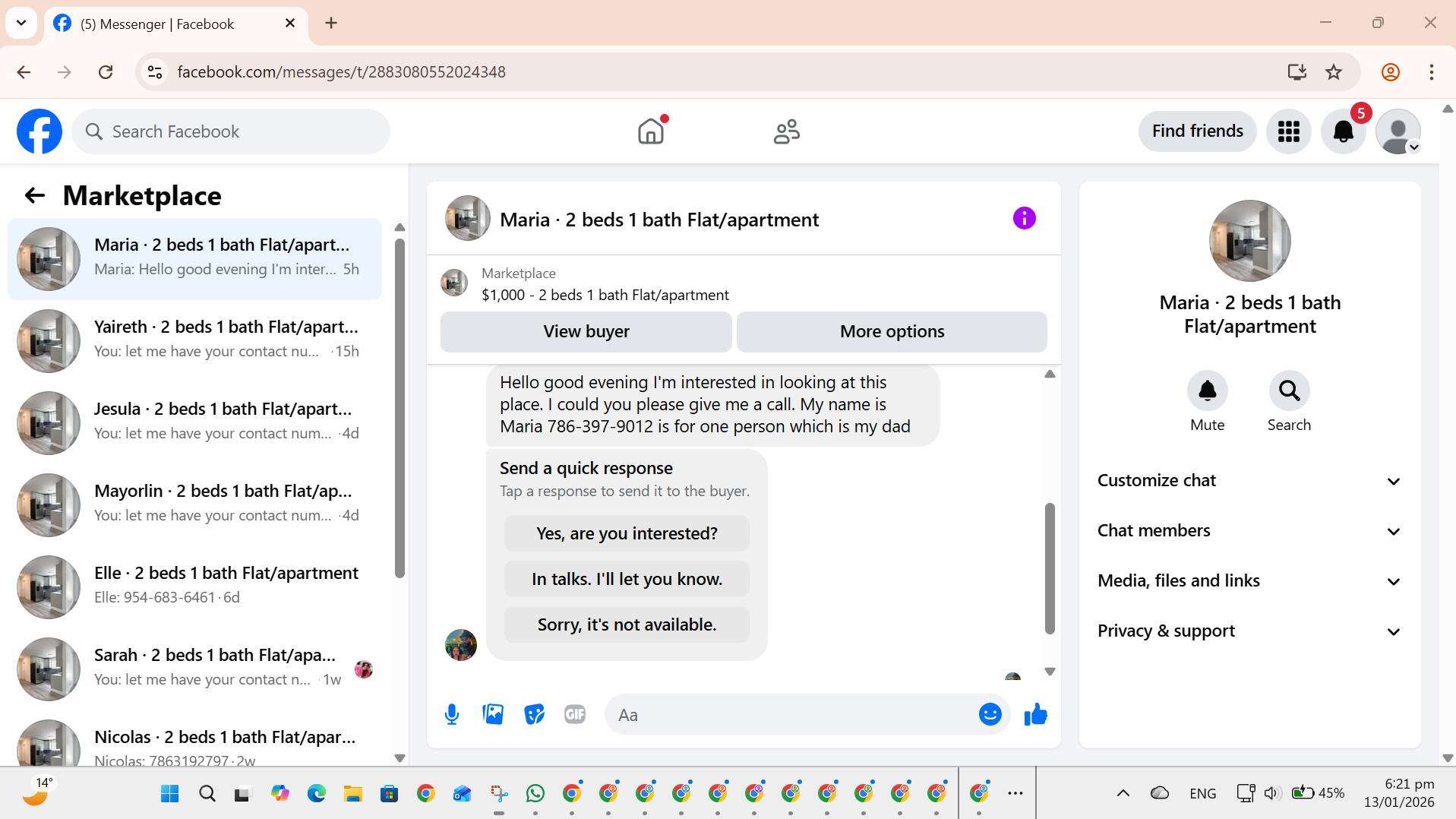Viewport: 1456px width, 819px height.
Task: Open the tab search dropdown arrow
Action: 21,23
